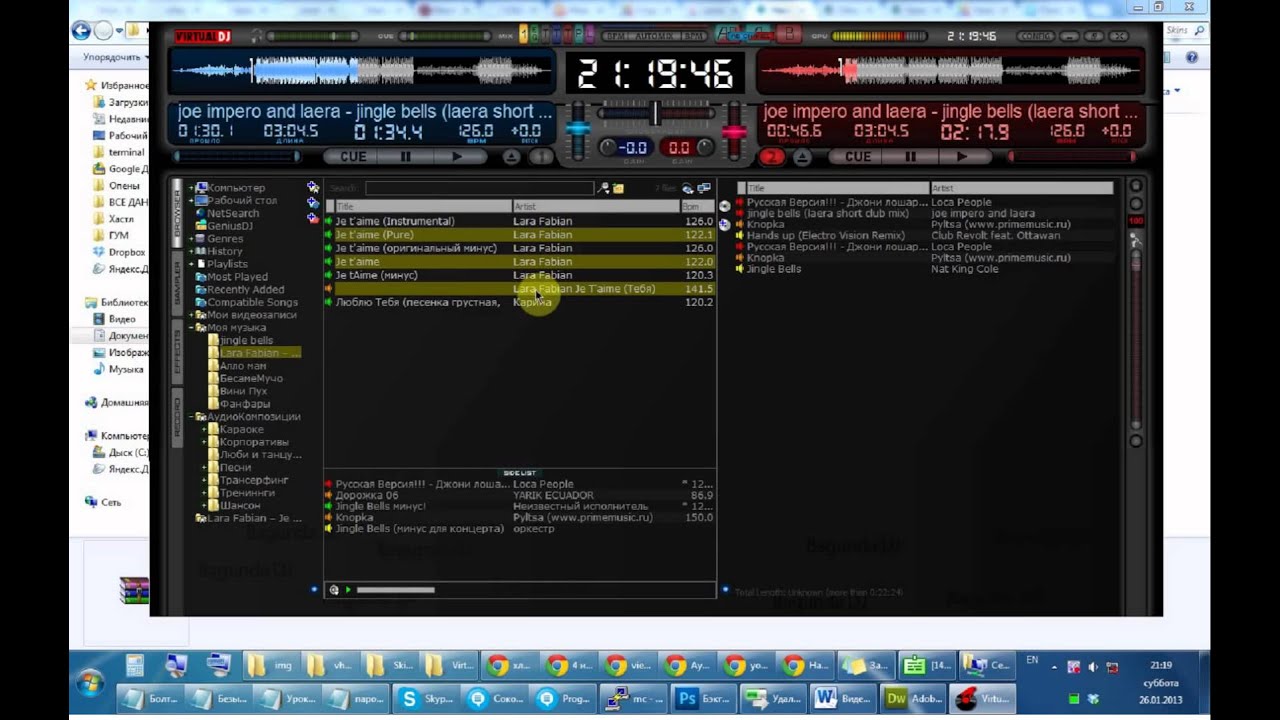Click the Windows Start button
The image size is (1280, 720).
click(90, 684)
